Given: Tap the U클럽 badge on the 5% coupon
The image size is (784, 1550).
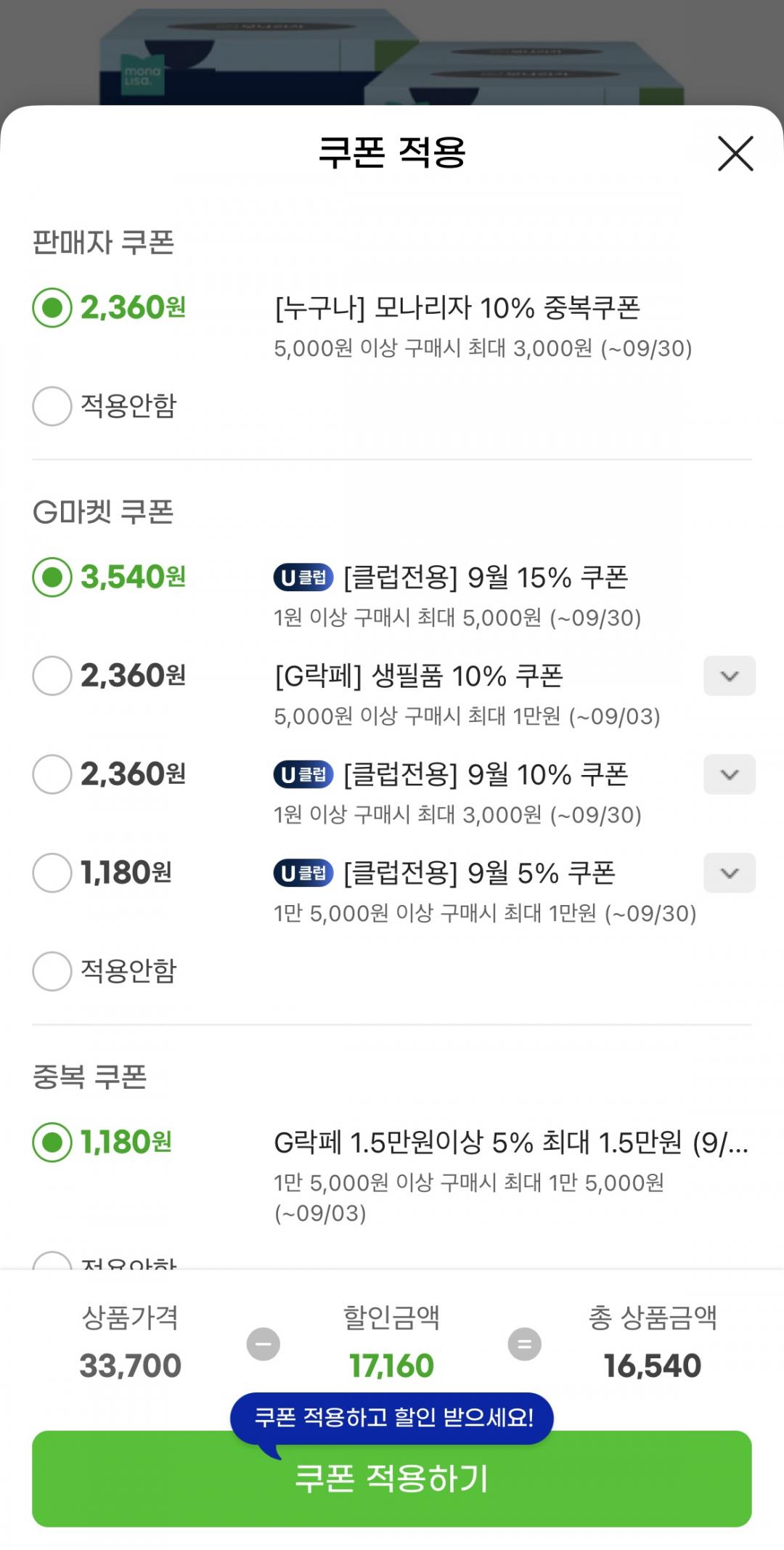Looking at the screenshot, I should [303, 872].
